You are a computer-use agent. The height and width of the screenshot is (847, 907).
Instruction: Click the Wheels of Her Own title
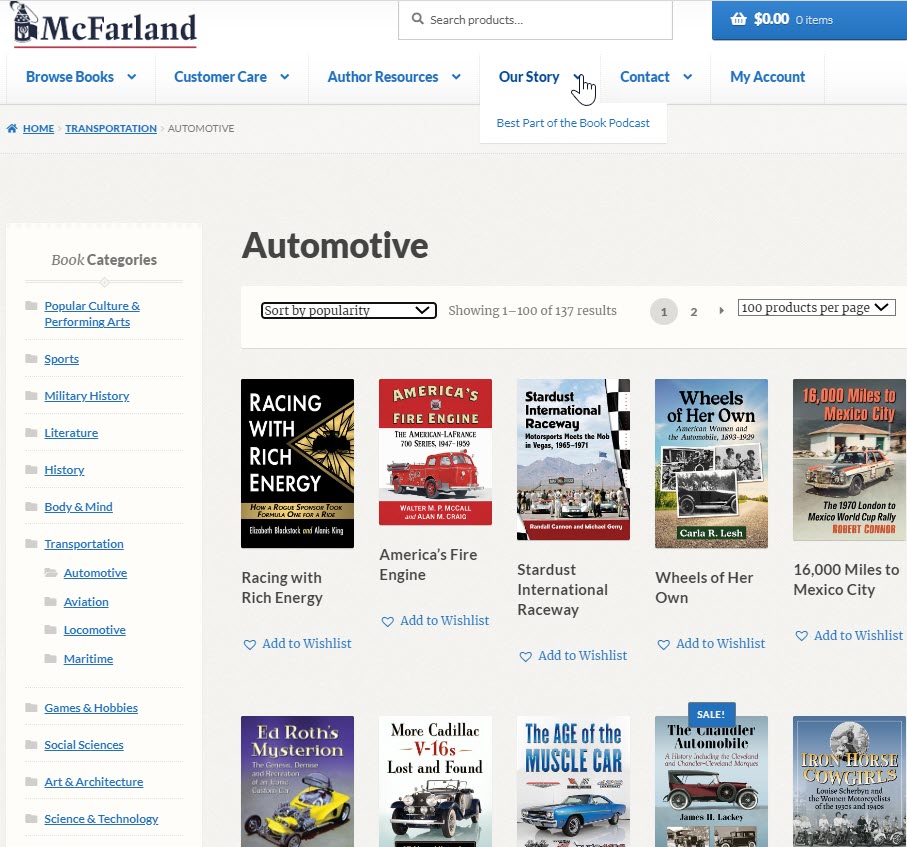tap(704, 588)
